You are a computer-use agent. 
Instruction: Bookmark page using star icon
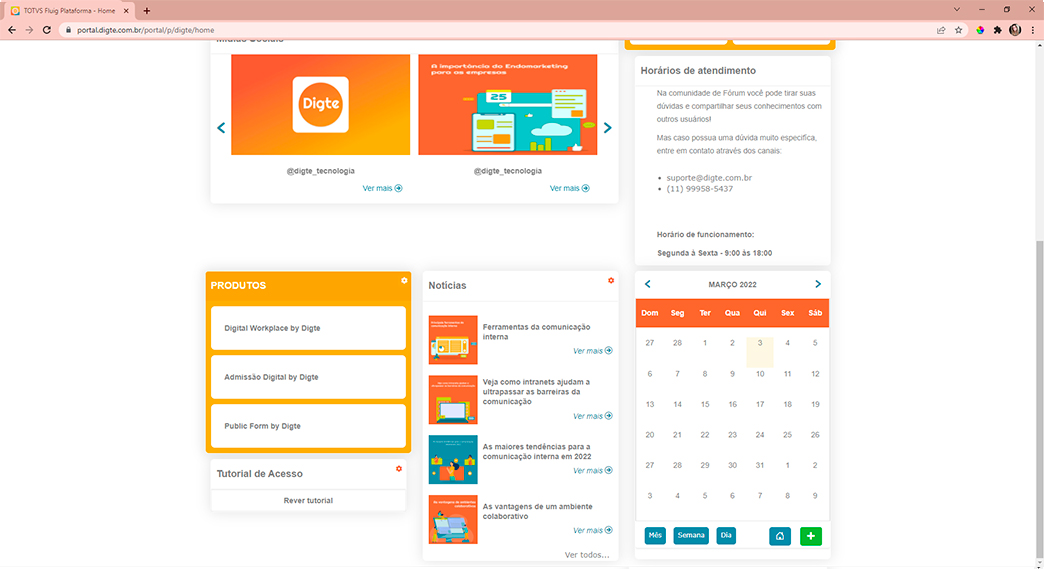pyautogui.click(x=958, y=30)
